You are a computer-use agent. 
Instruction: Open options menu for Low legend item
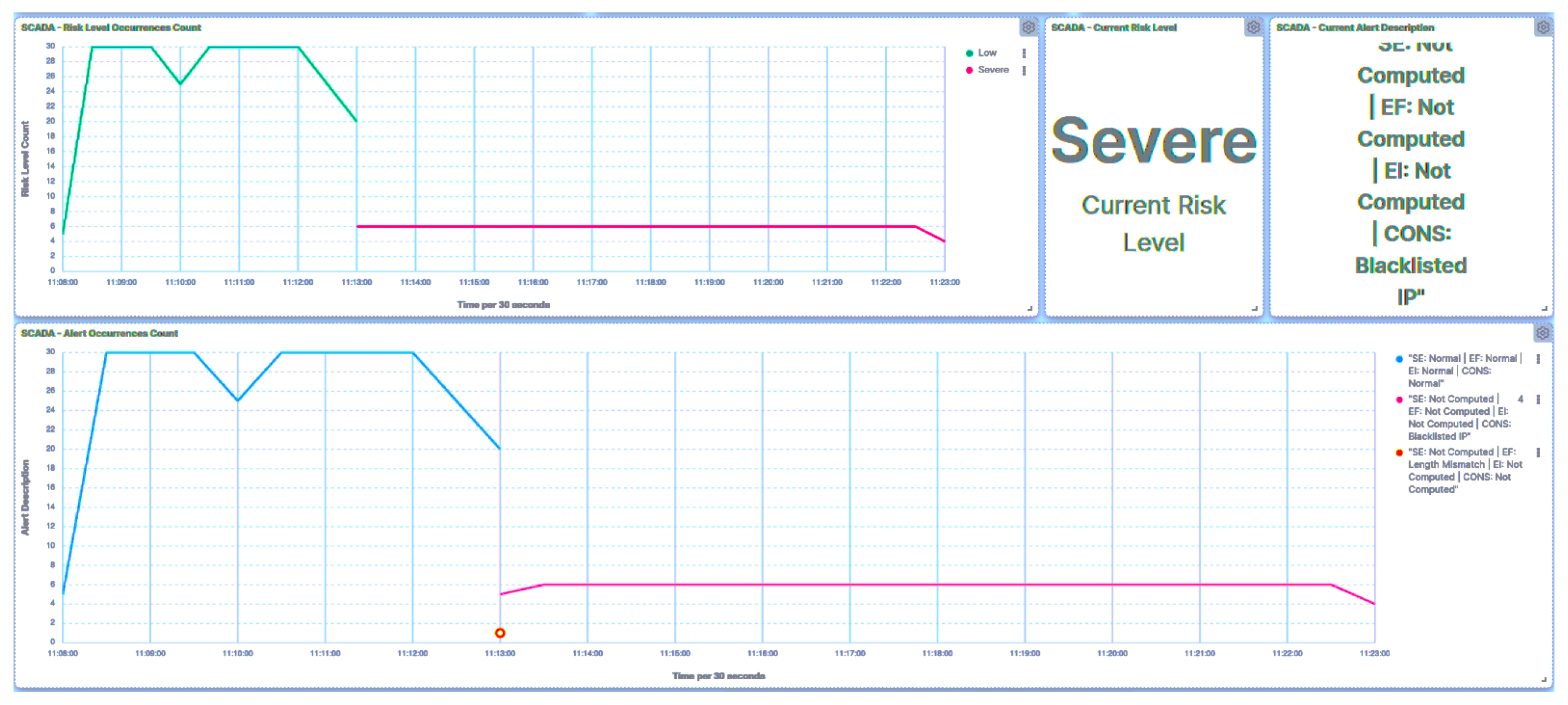(1024, 54)
